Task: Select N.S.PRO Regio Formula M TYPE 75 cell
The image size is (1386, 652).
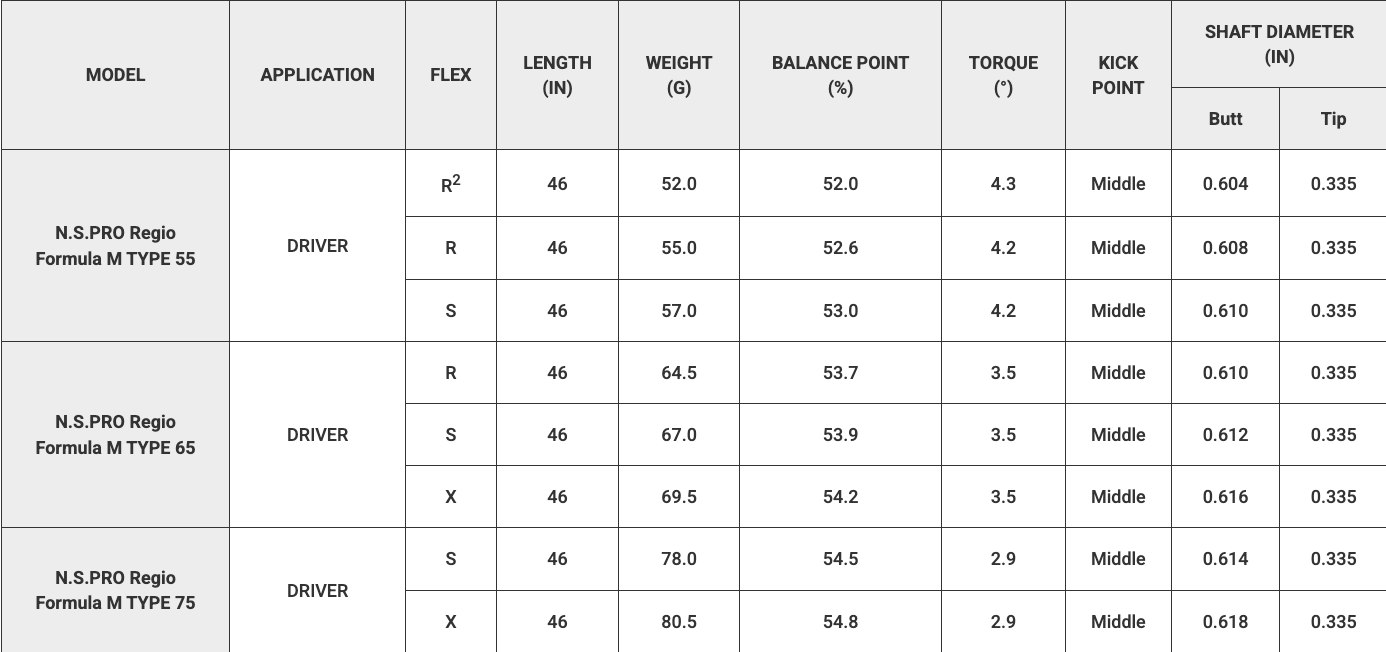Action: tap(115, 590)
